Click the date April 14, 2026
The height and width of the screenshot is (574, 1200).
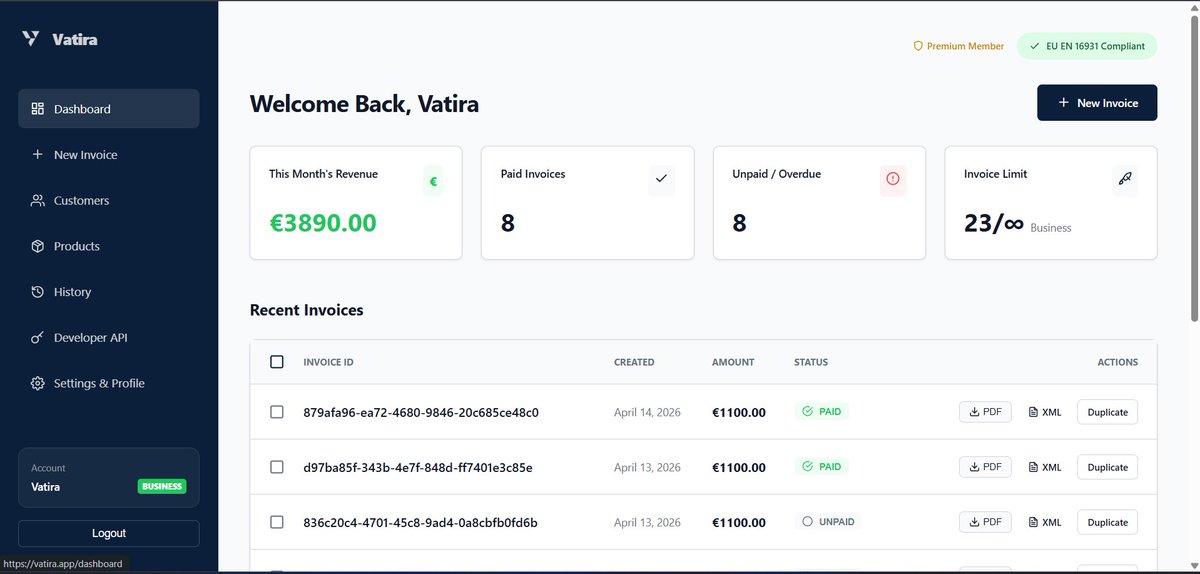pyautogui.click(x=647, y=412)
